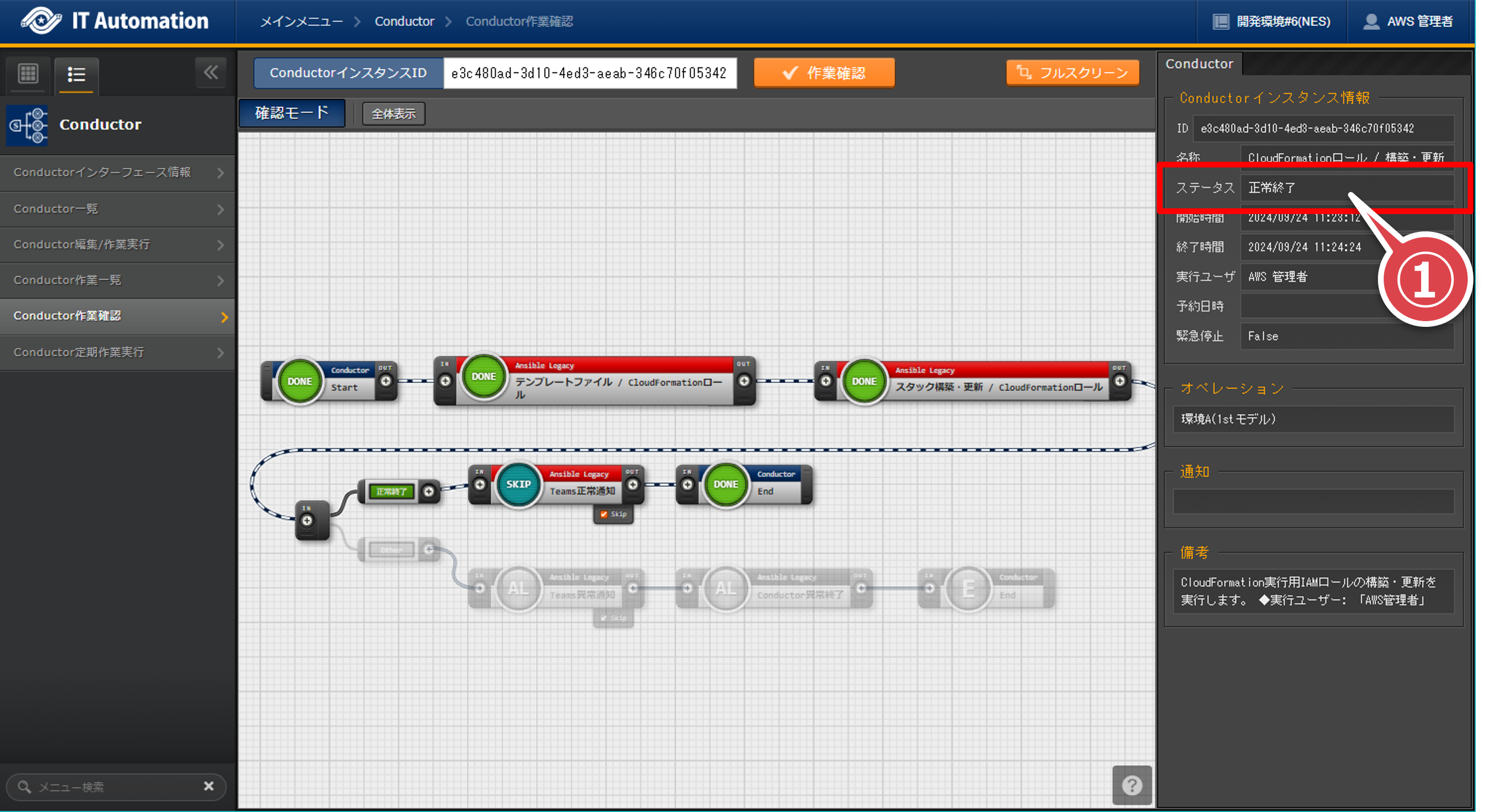Click the teal SKIP status node
This screenshot has height=812, width=1504.
click(518, 484)
